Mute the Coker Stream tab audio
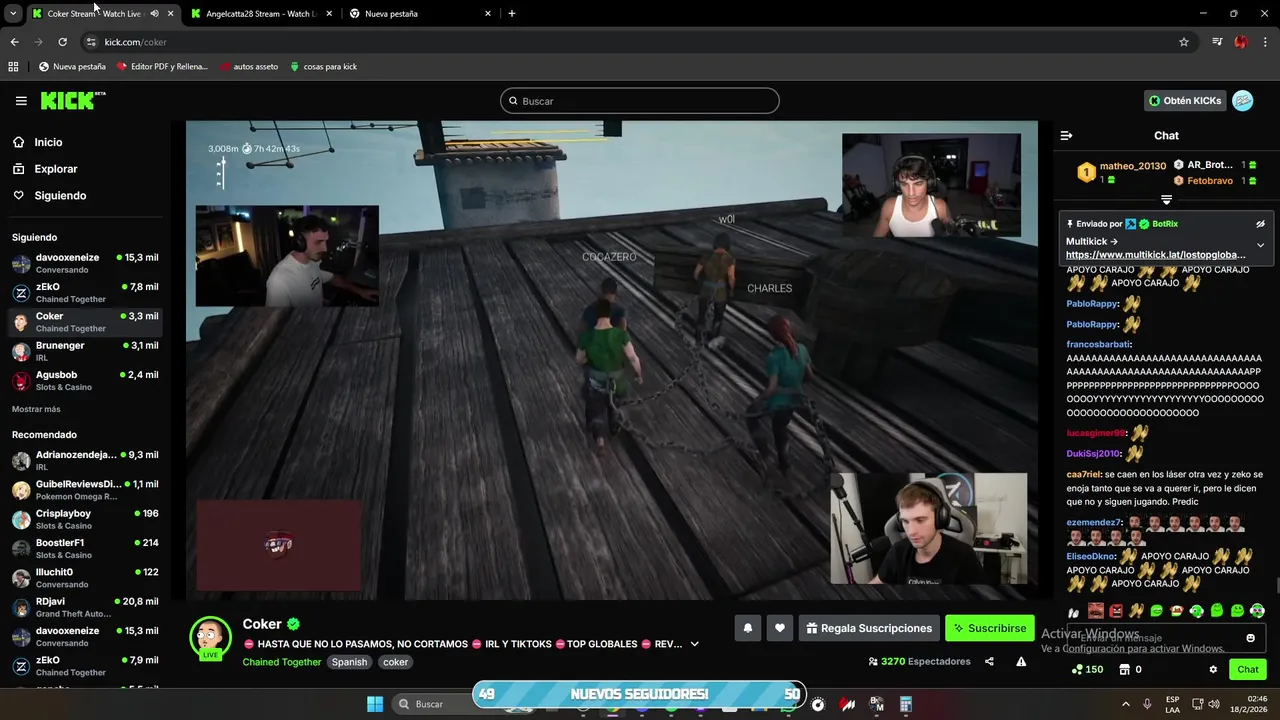The width and height of the screenshot is (1280, 720). point(154,14)
